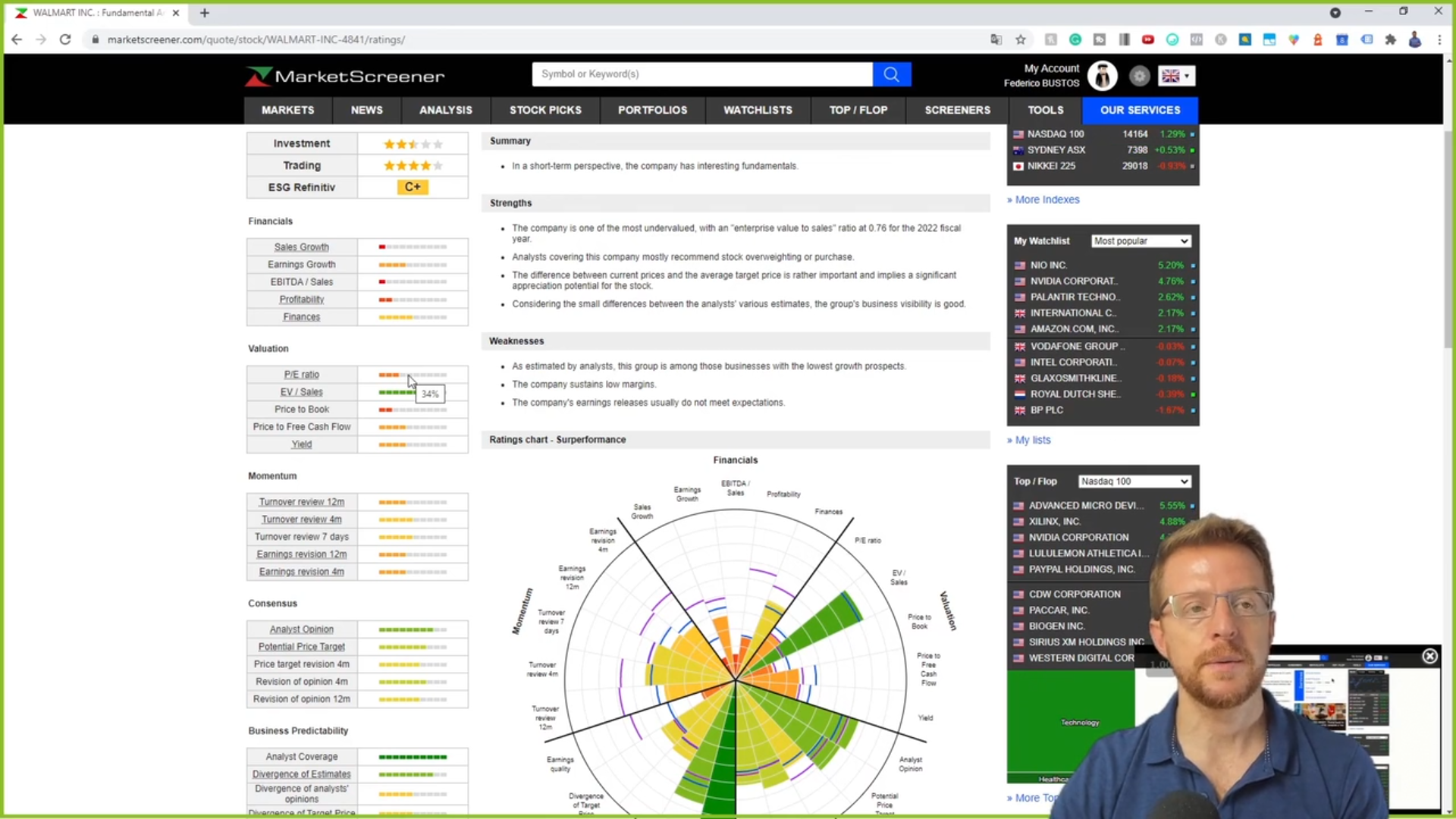Open the STOCK PICKS menu
The width and height of the screenshot is (1456, 819).
pos(545,110)
